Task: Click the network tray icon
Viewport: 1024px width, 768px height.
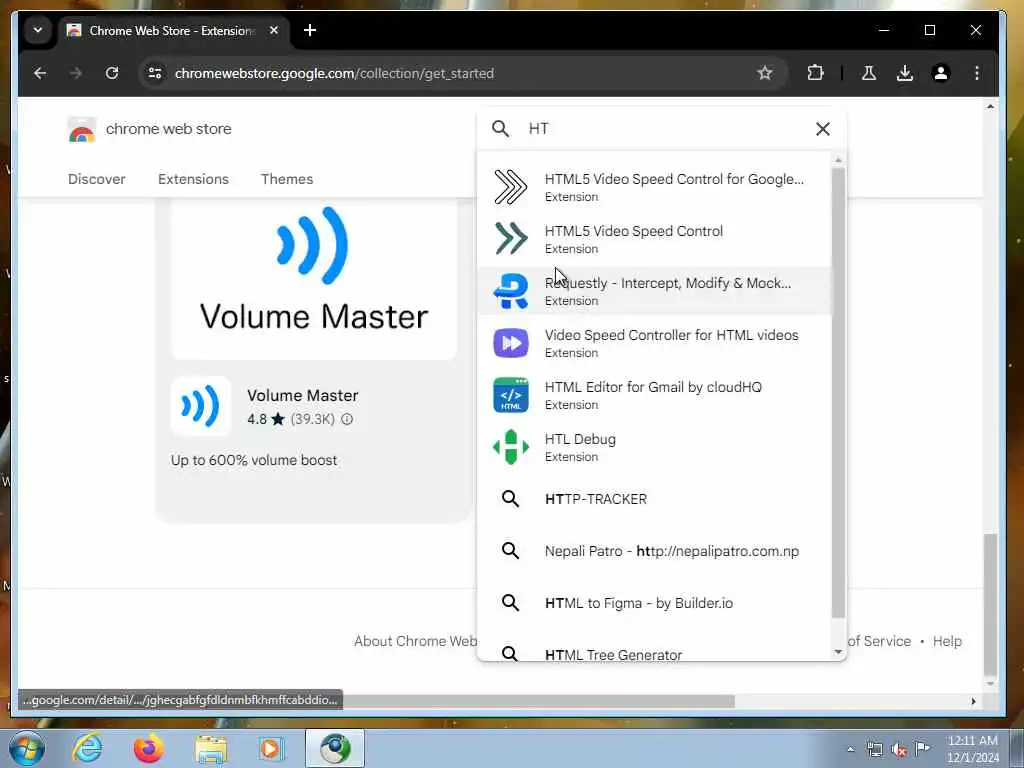Action: (874, 749)
